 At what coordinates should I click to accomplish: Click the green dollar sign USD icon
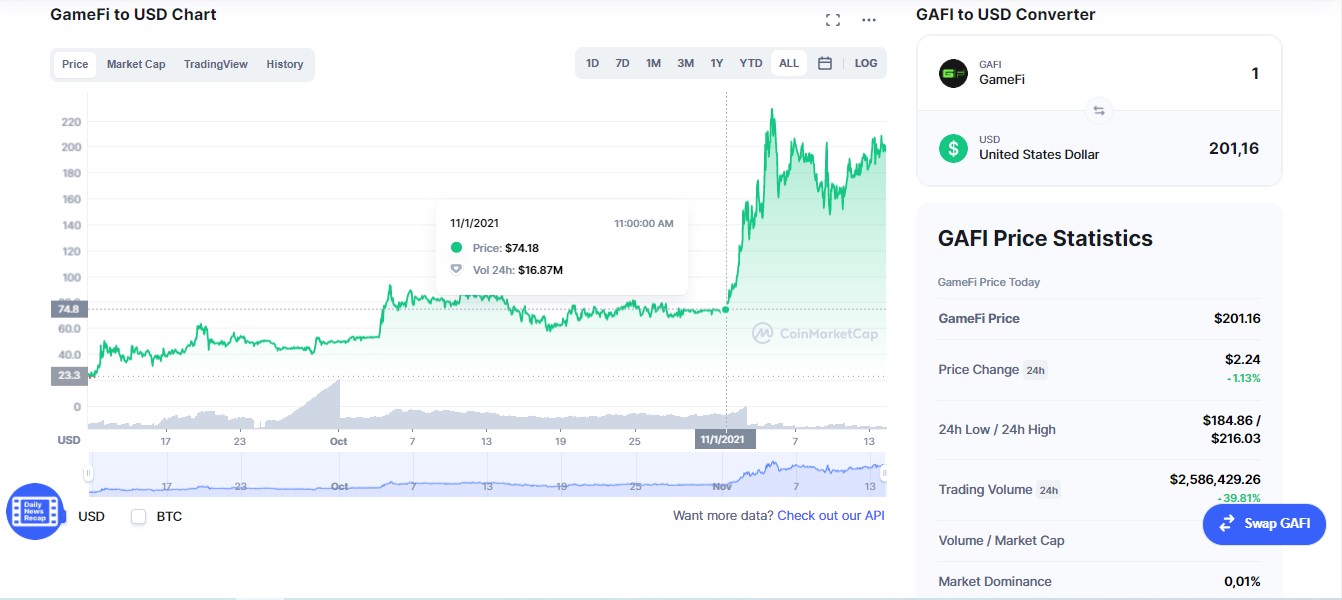point(953,148)
